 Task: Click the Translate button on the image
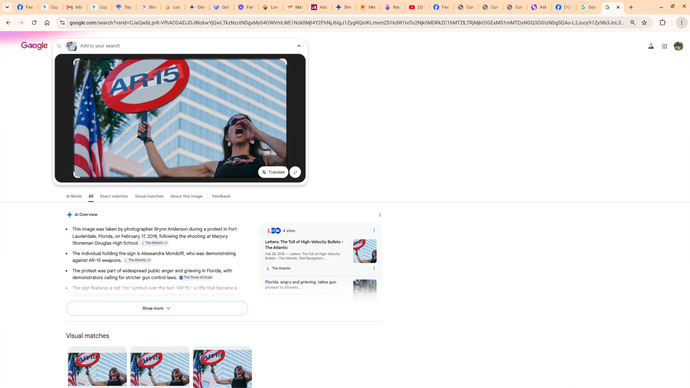273,172
